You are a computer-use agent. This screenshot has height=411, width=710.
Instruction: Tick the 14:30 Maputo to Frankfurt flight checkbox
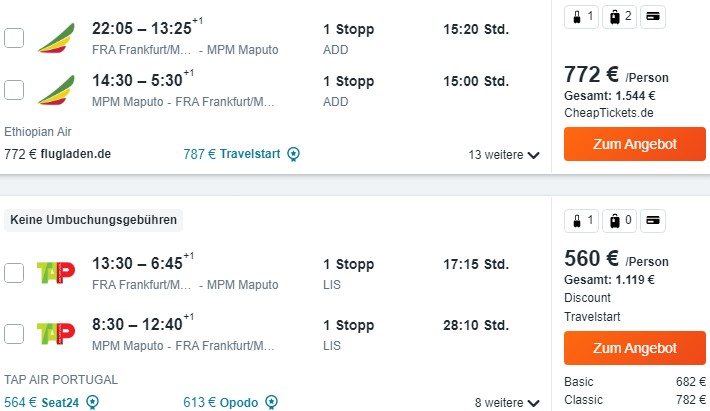click(x=14, y=90)
